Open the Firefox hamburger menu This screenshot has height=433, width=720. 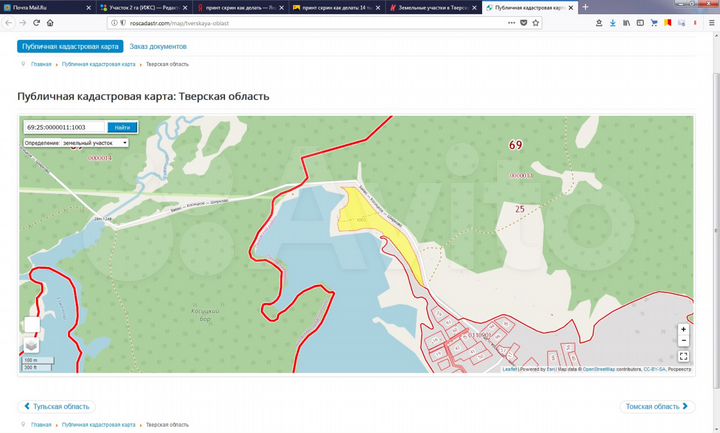[x=712, y=22]
